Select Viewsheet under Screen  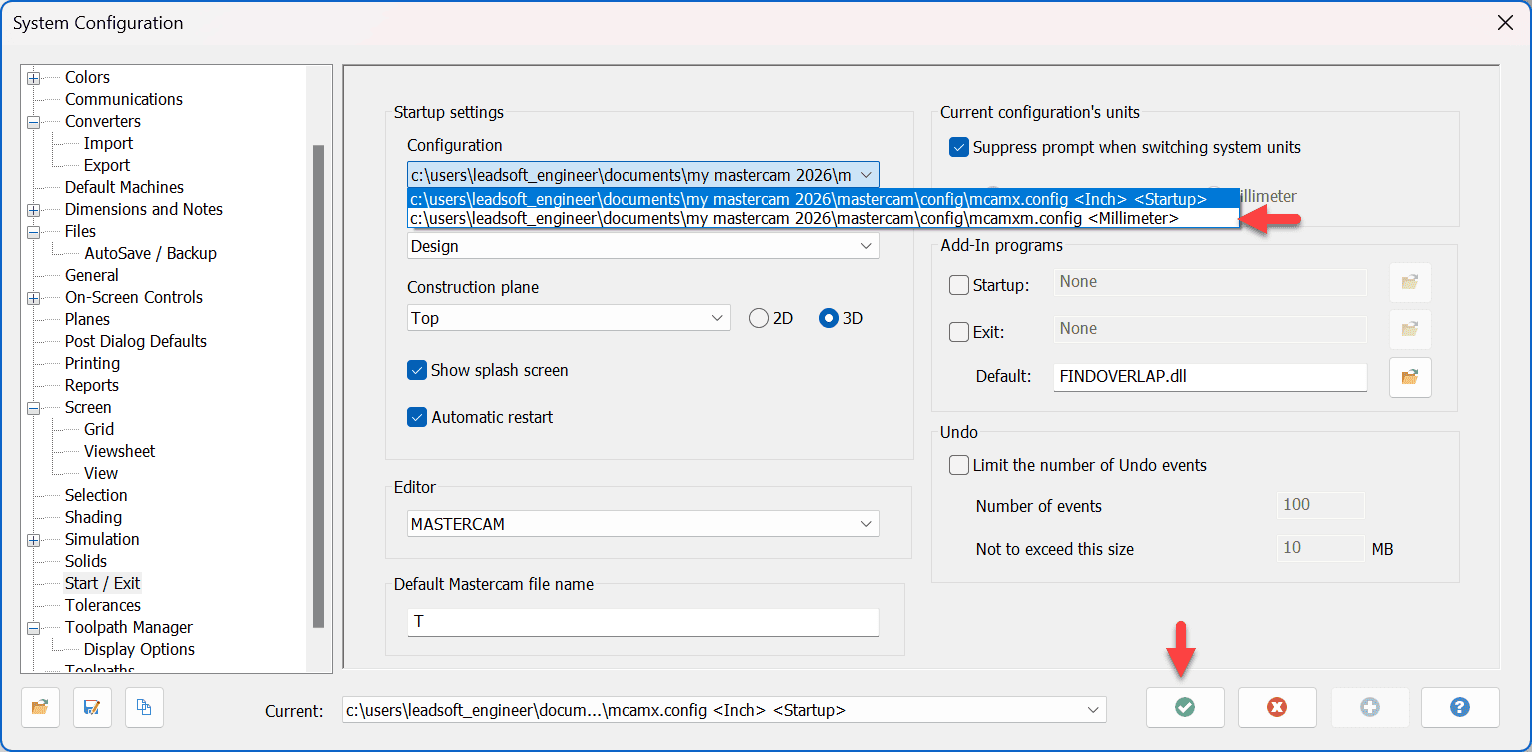[x=120, y=451]
